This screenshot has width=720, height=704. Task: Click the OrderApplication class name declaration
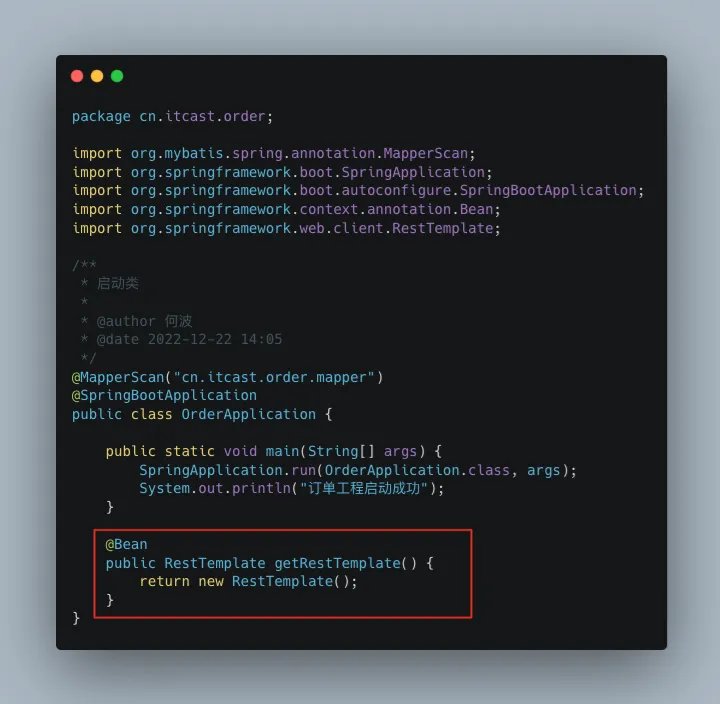tap(248, 414)
